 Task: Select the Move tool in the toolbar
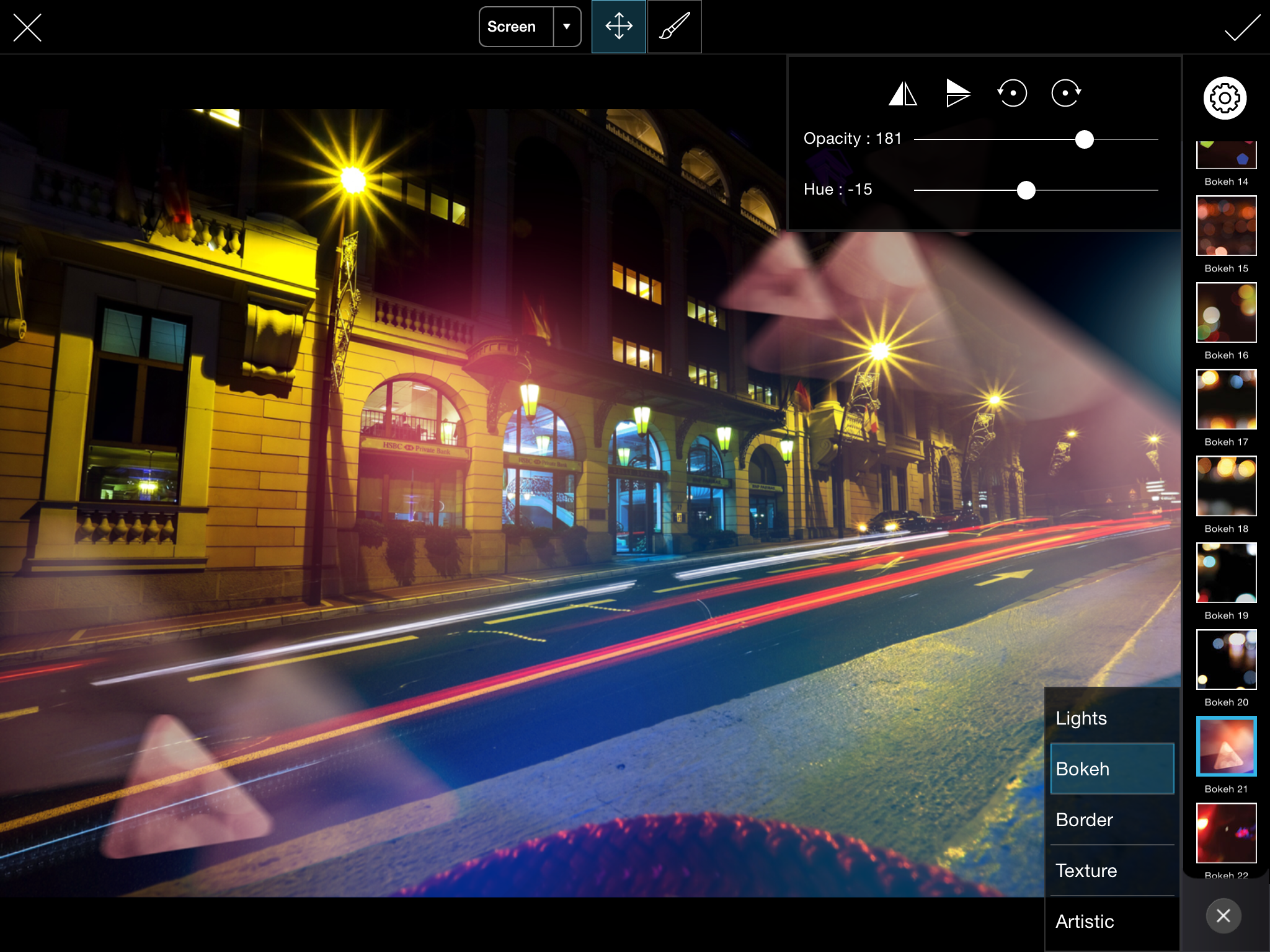tap(618, 27)
